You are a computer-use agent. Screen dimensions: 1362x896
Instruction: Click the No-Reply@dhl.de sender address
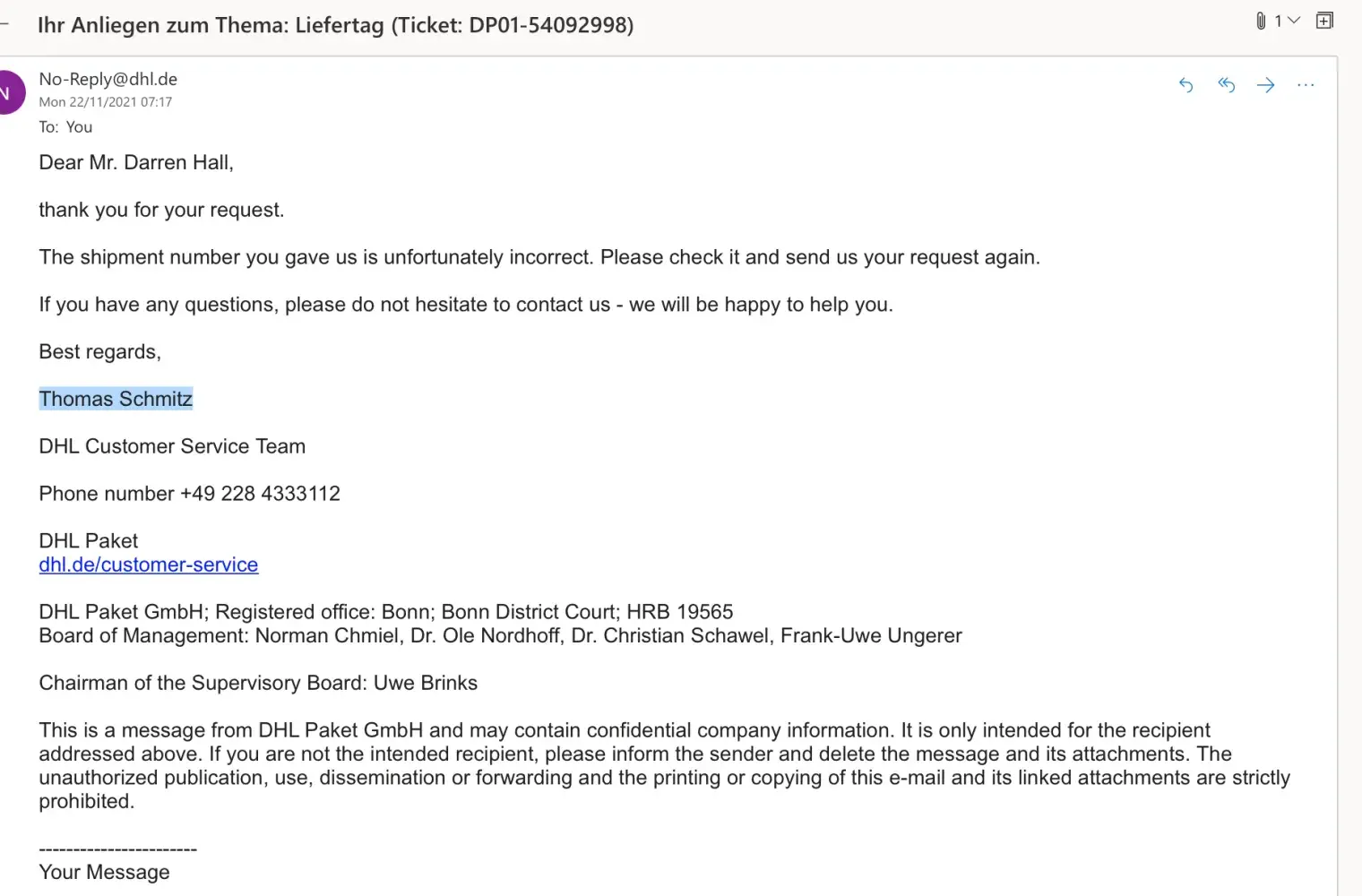(x=108, y=79)
